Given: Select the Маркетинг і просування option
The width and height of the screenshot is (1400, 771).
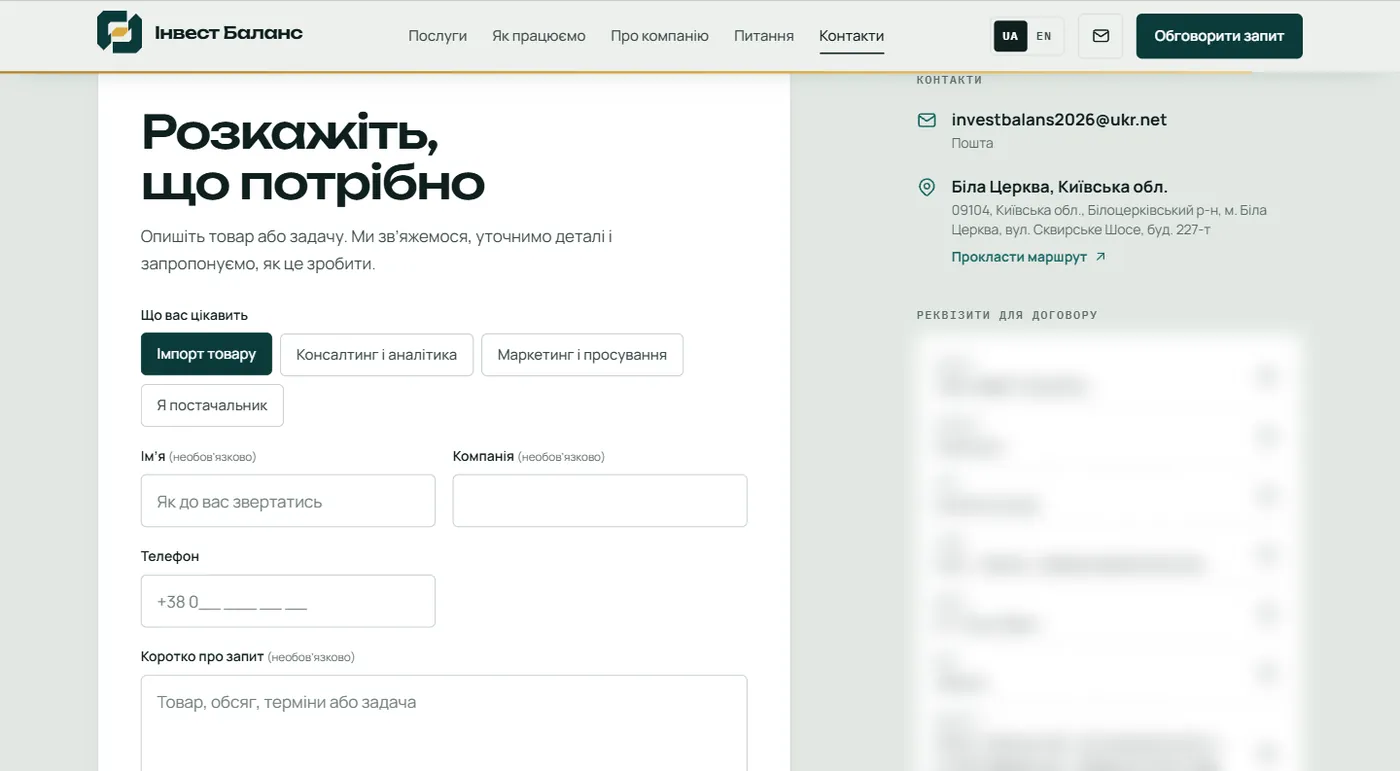Looking at the screenshot, I should pyautogui.click(x=582, y=355).
